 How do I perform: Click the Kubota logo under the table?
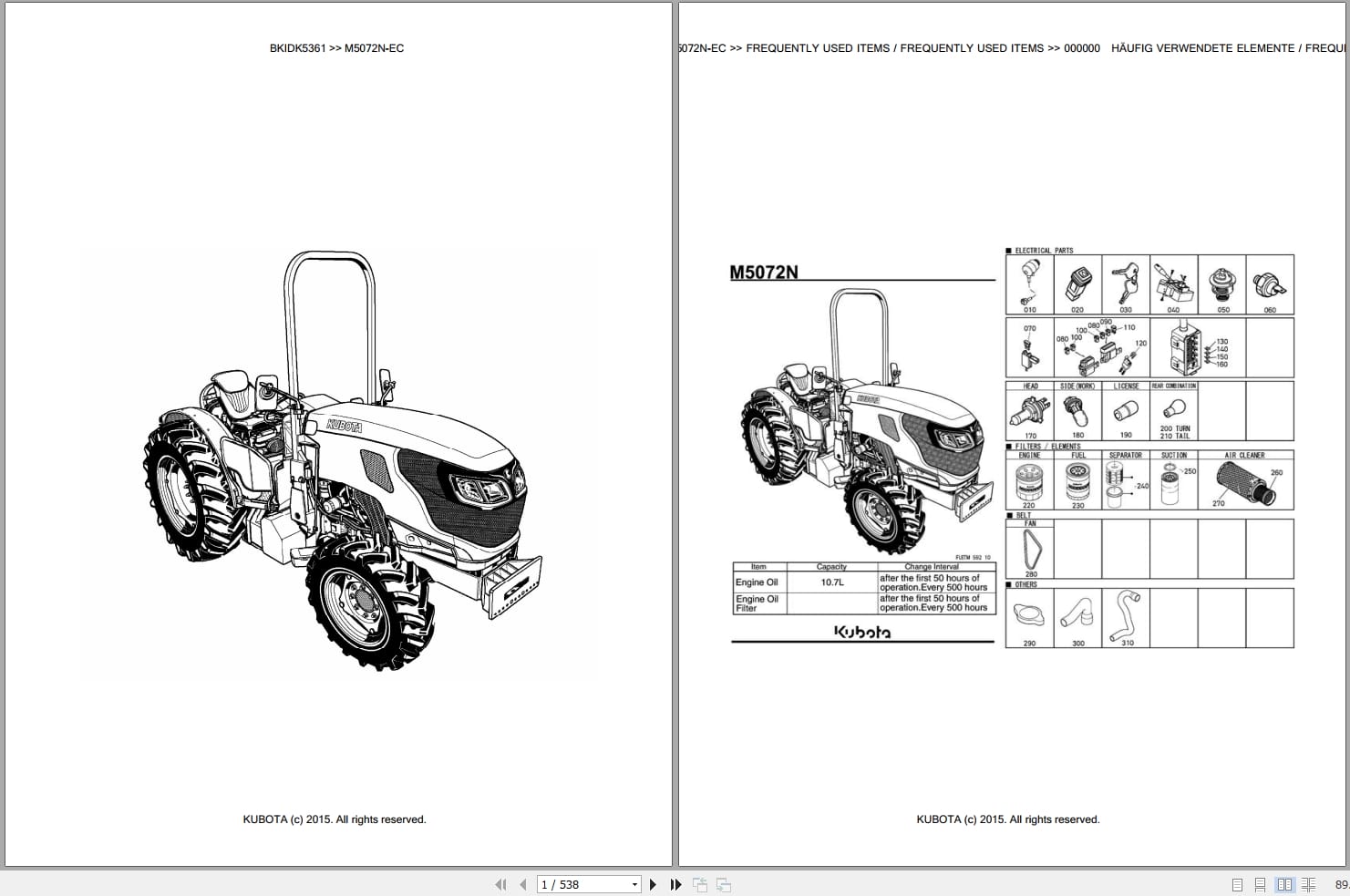(x=862, y=632)
